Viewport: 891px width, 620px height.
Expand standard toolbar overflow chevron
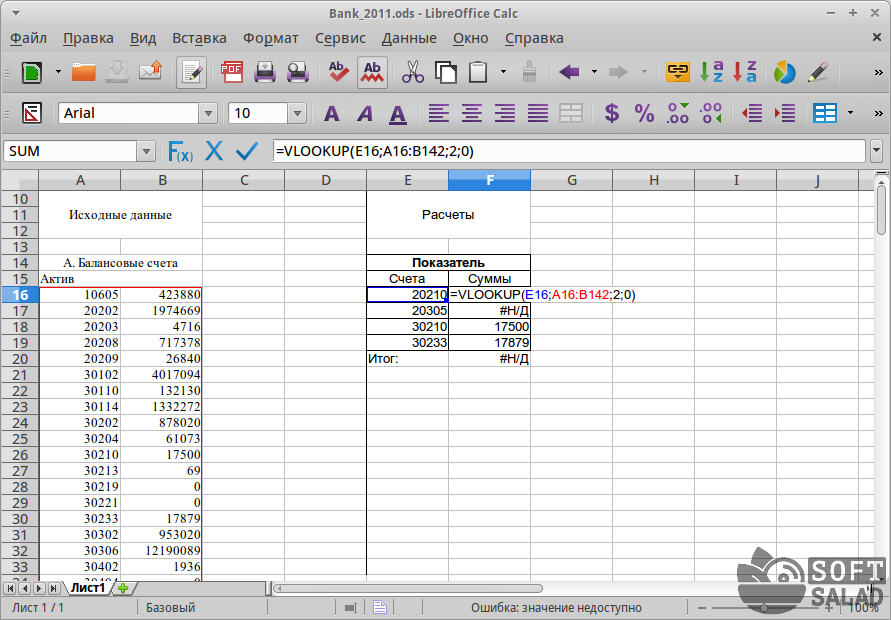(x=878, y=73)
